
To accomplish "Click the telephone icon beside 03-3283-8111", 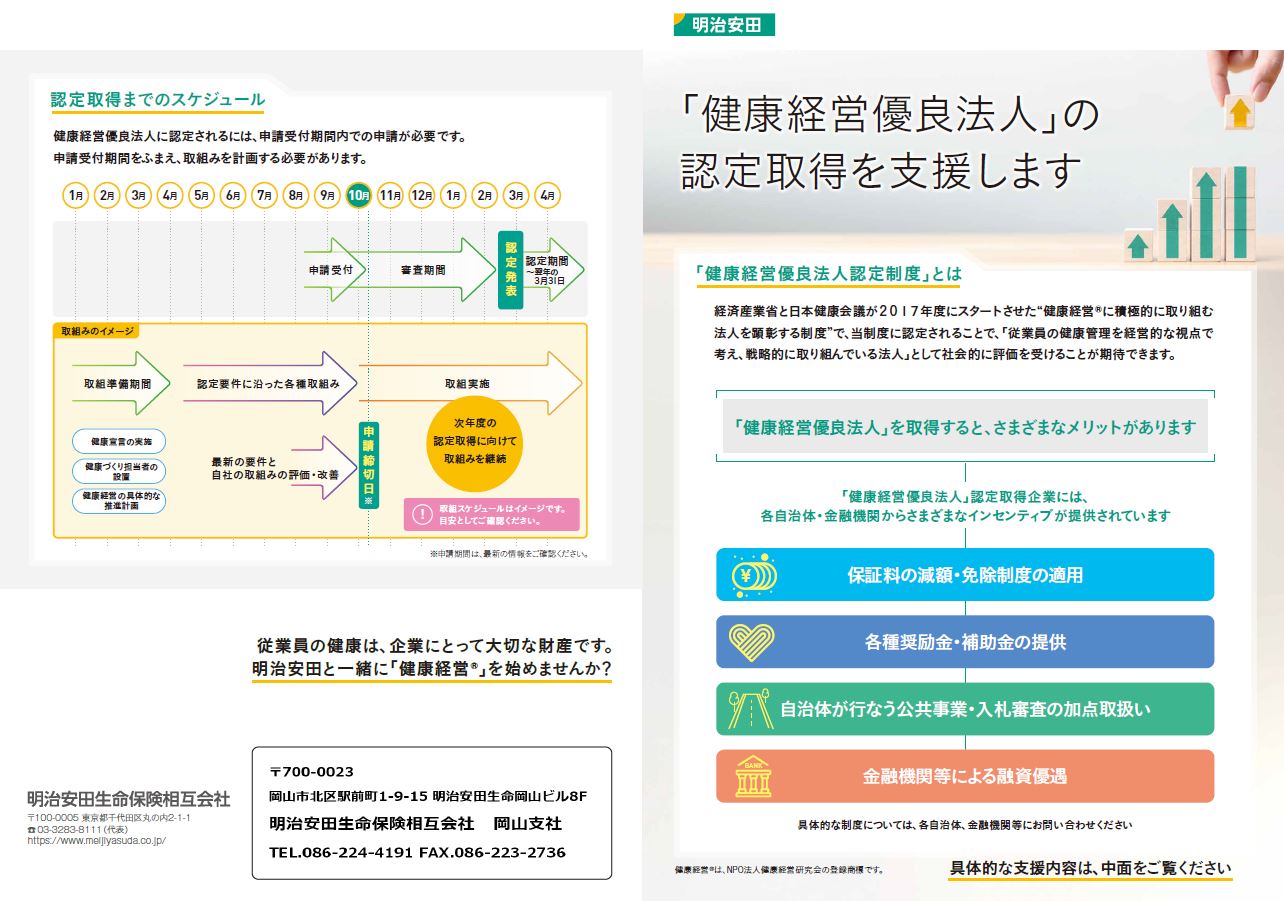I will [31, 830].
